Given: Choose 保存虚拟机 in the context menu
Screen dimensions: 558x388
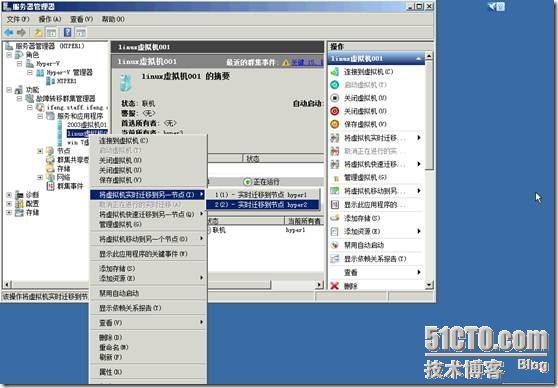Looking at the screenshot, I should 148,180.
